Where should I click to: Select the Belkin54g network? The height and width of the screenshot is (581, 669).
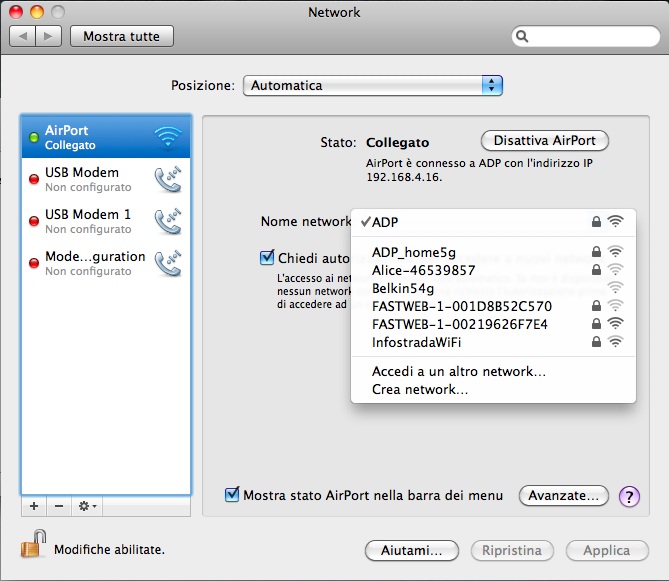(x=493, y=288)
